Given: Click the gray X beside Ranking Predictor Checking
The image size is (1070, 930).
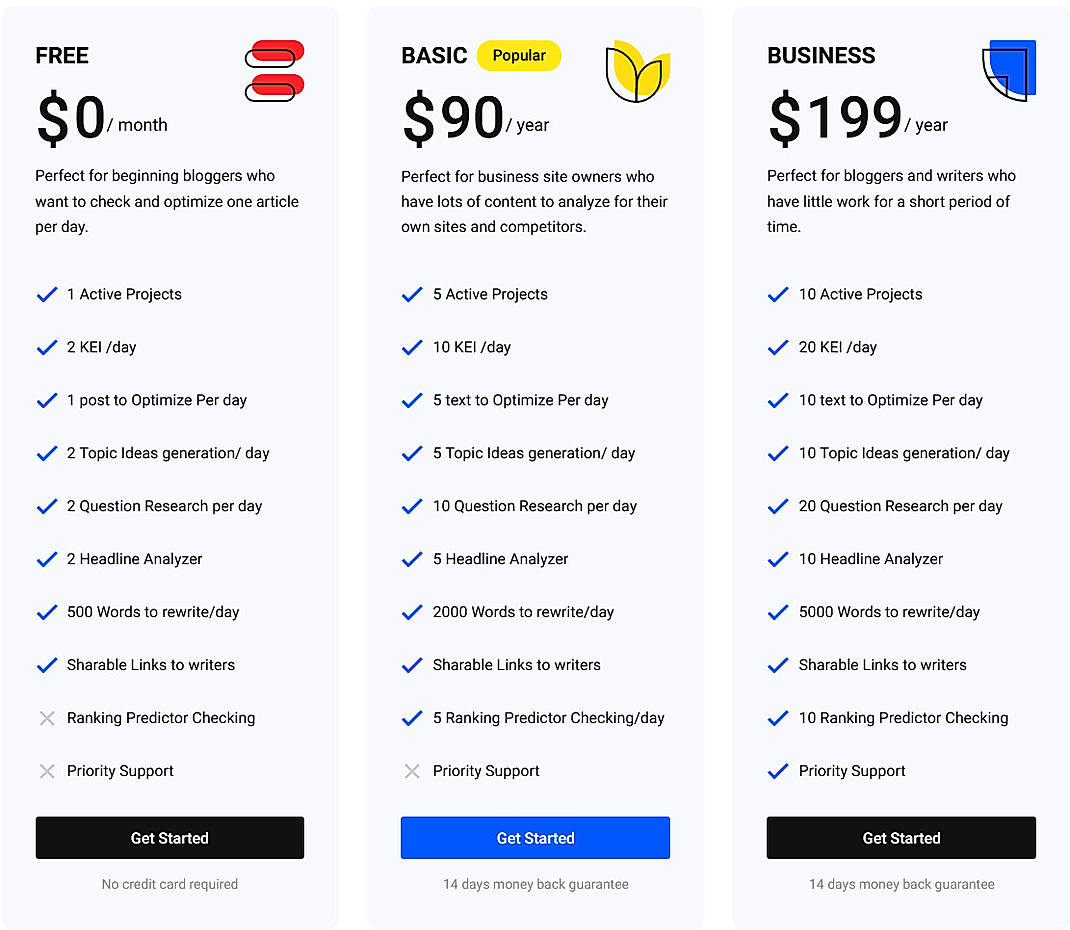Looking at the screenshot, I should (46, 717).
